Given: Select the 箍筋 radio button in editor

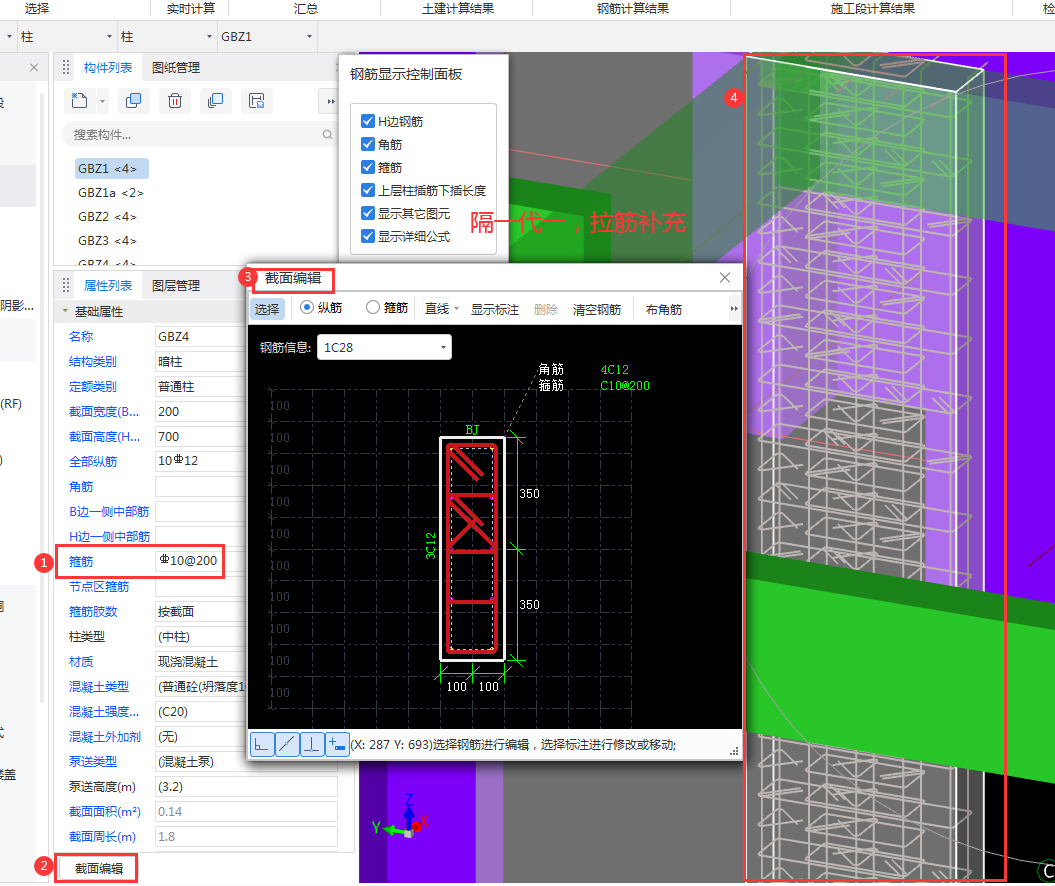Looking at the screenshot, I should pyautogui.click(x=373, y=307).
